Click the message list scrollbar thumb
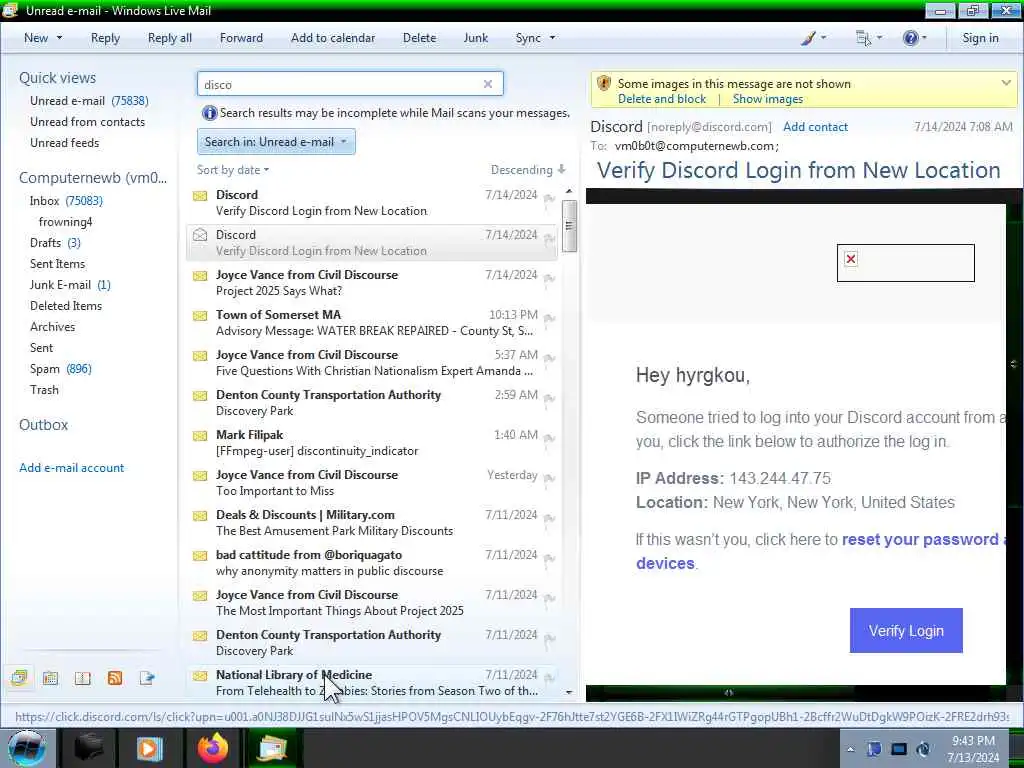 pos(569,226)
